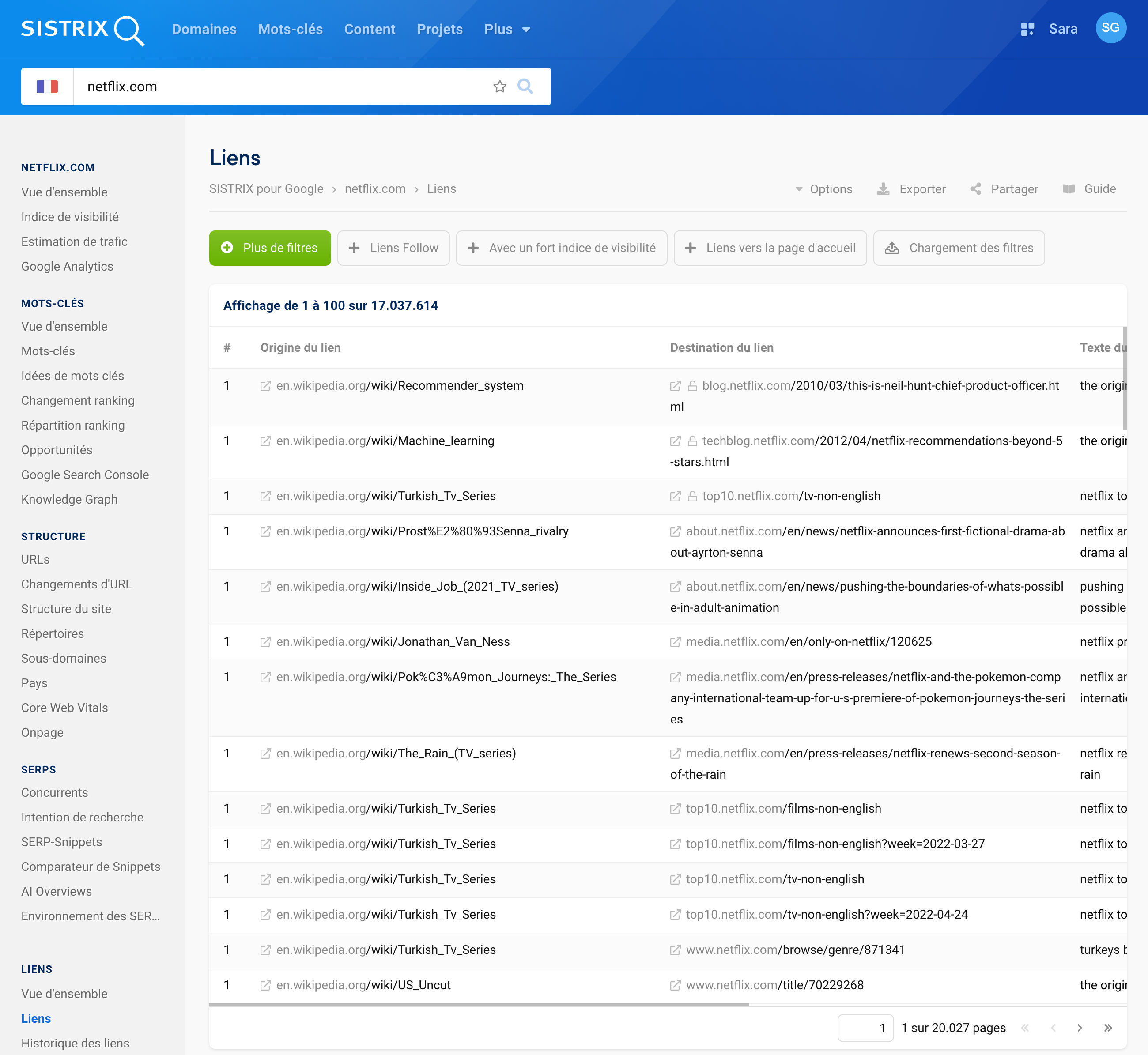Open sharing via the Partager icon

977,189
